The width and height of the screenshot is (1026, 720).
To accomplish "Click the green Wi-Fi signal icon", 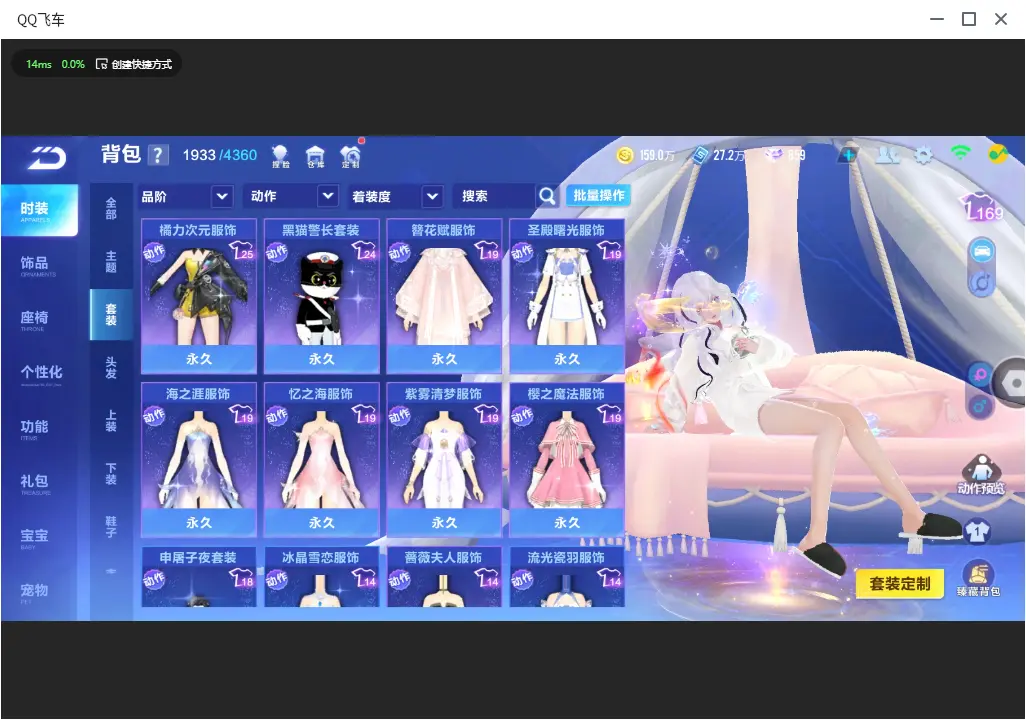I will (960, 153).
